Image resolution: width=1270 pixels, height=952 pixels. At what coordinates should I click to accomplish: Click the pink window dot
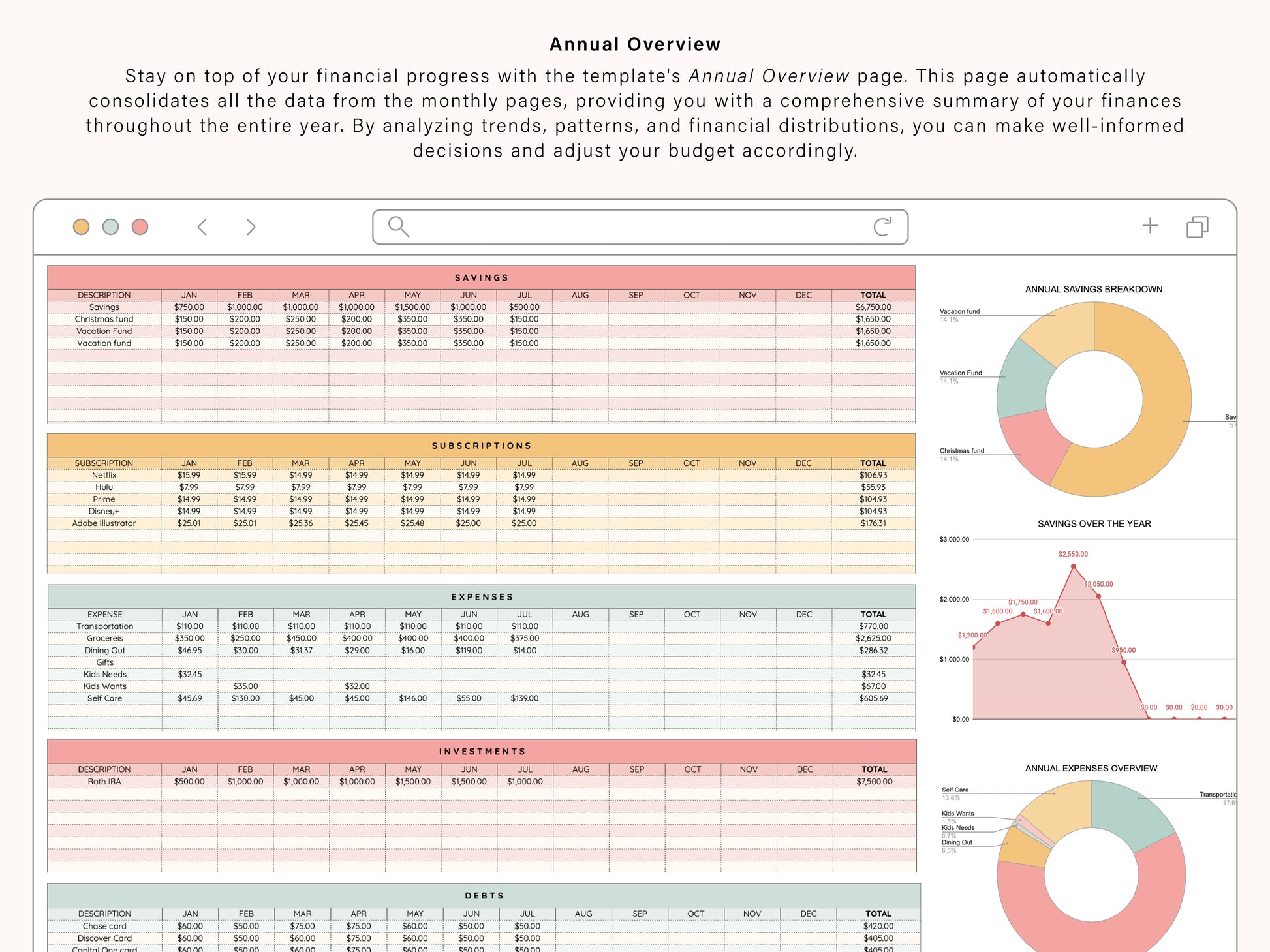[140, 227]
